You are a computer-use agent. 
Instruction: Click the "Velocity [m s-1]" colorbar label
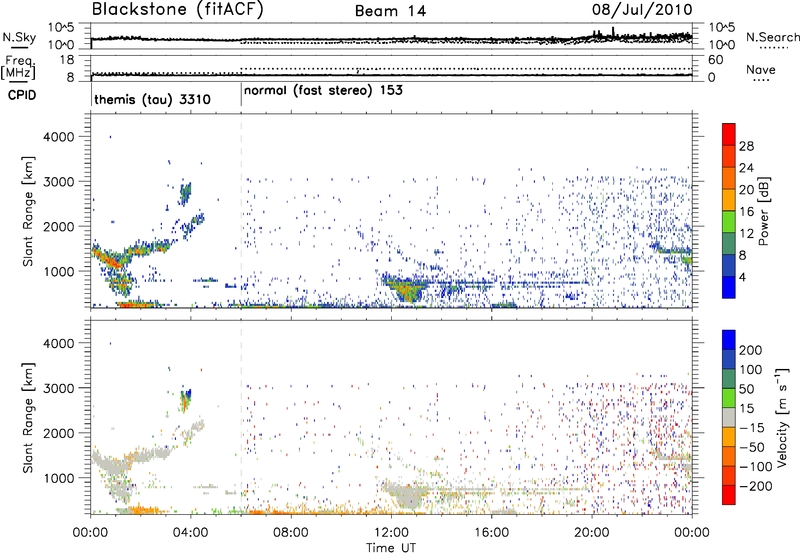pos(782,418)
